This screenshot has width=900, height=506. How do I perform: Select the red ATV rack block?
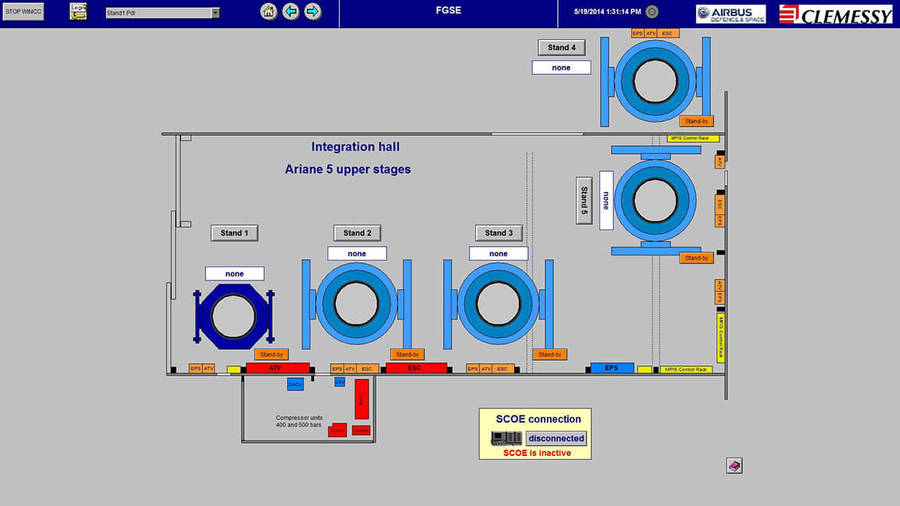coord(278,368)
